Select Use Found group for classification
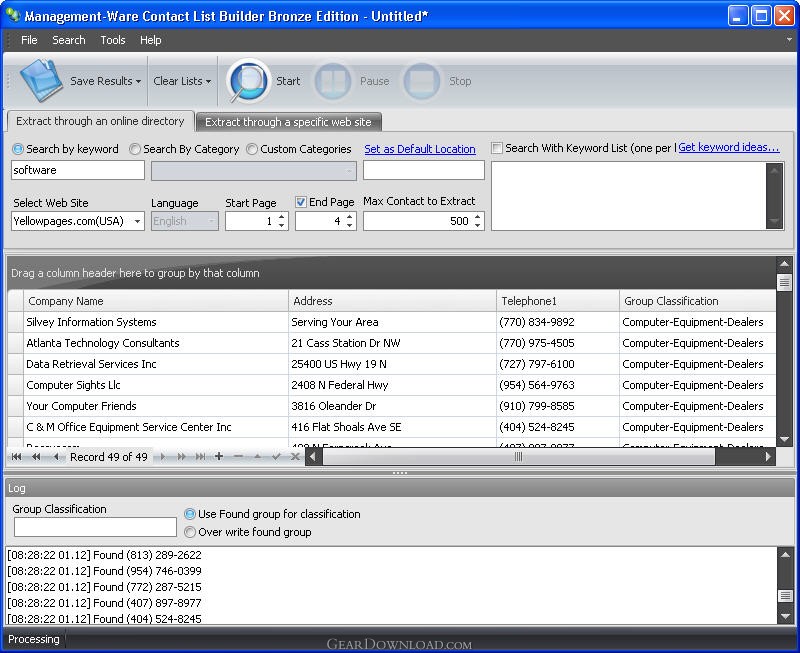The image size is (800, 653). click(190, 514)
